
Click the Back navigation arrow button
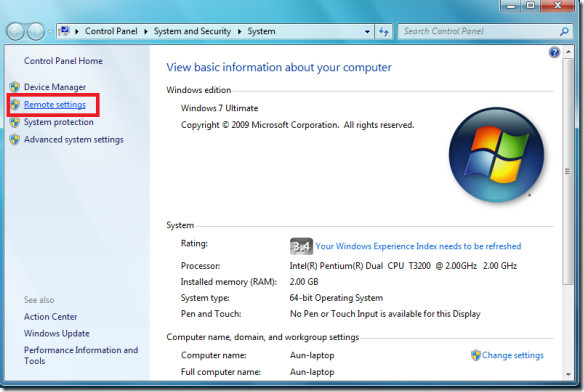click(x=16, y=32)
